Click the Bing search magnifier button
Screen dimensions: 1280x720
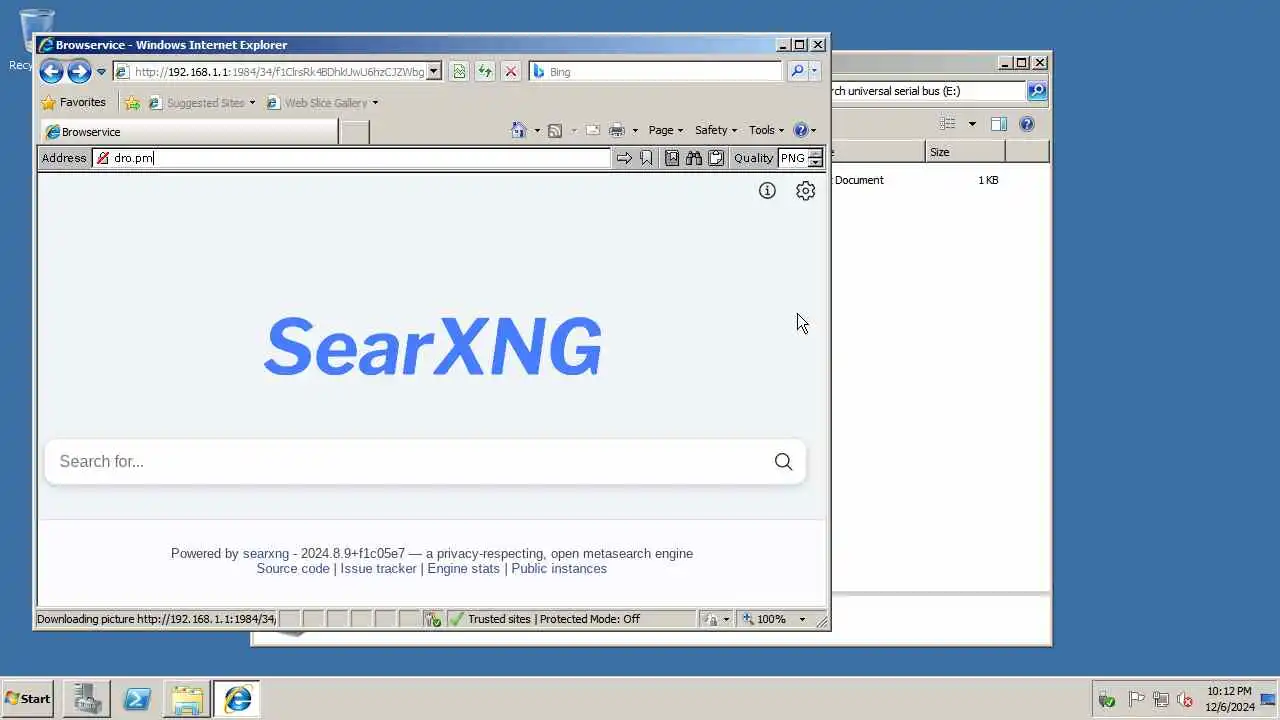click(797, 71)
